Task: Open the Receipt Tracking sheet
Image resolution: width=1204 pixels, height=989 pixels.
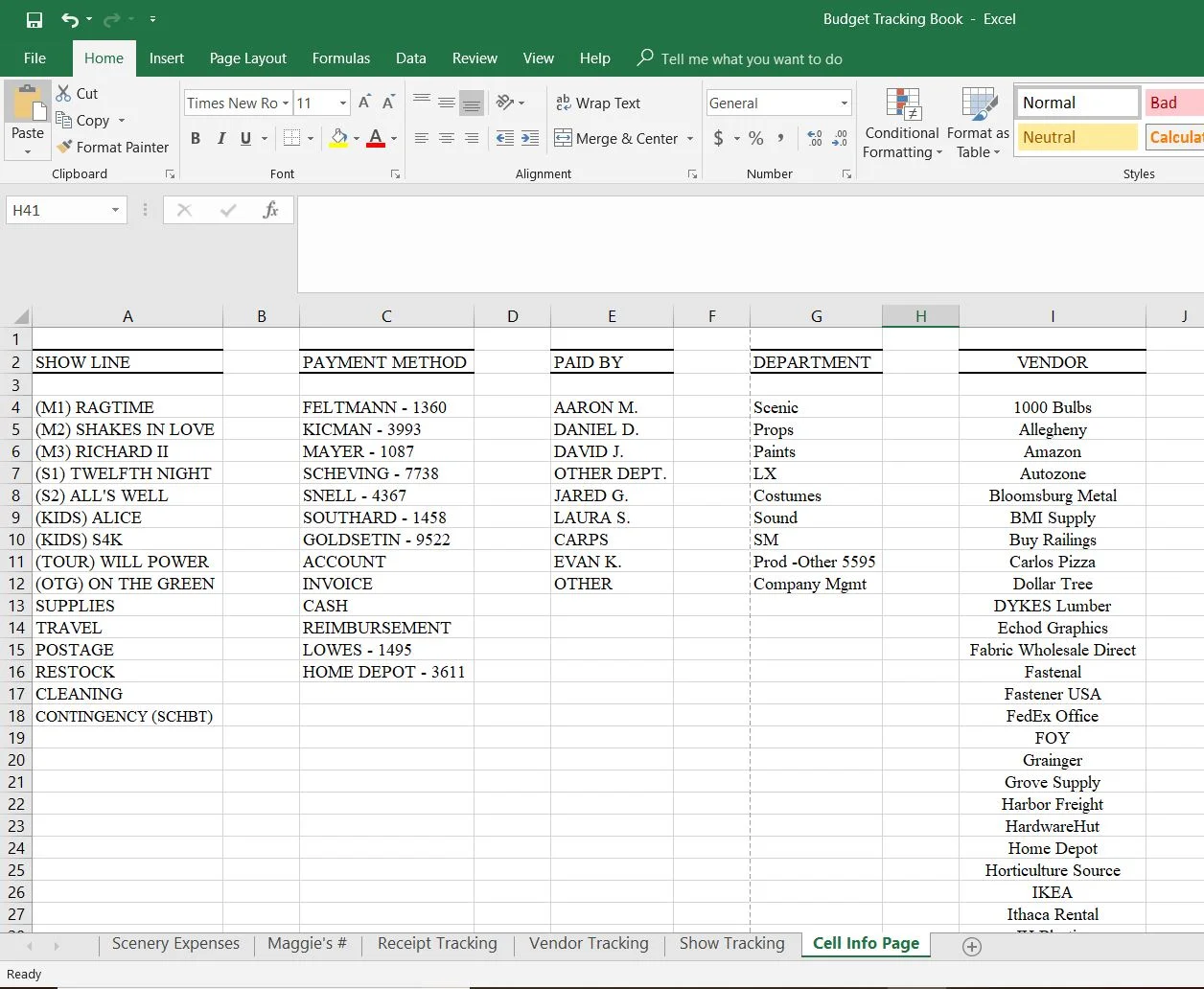Action: [x=437, y=943]
